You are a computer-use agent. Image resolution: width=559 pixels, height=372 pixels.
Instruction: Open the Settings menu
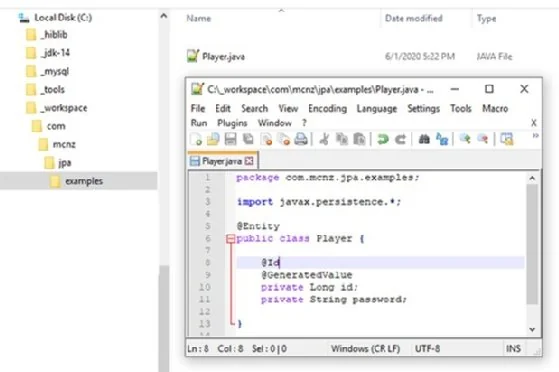pyautogui.click(x=424, y=108)
